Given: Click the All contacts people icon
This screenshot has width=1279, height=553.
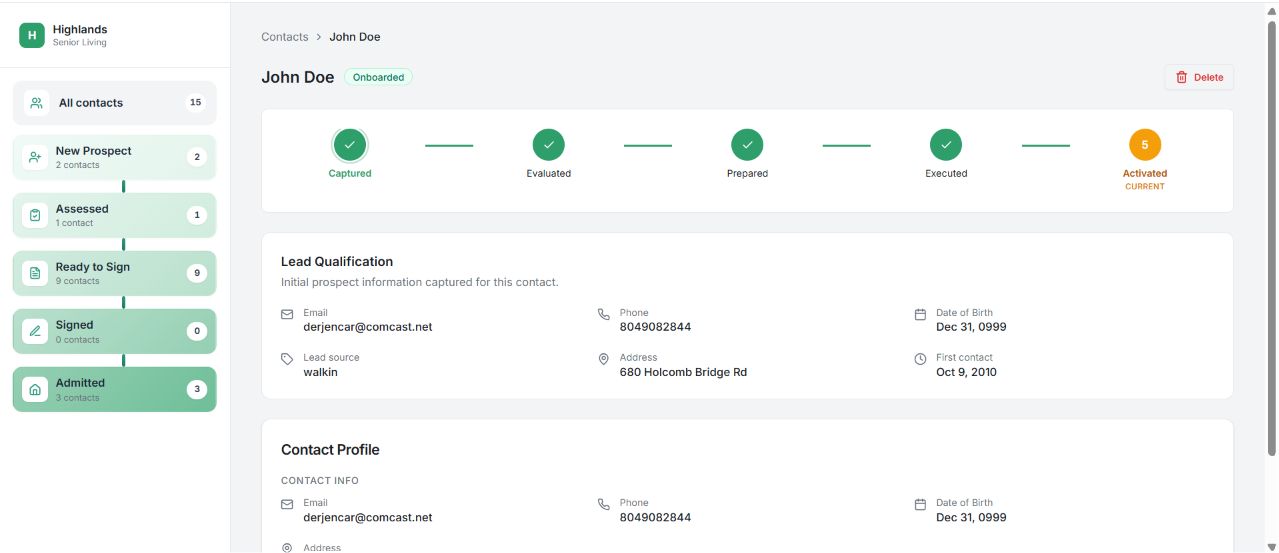Looking at the screenshot, I should click(x=36, y=103).
